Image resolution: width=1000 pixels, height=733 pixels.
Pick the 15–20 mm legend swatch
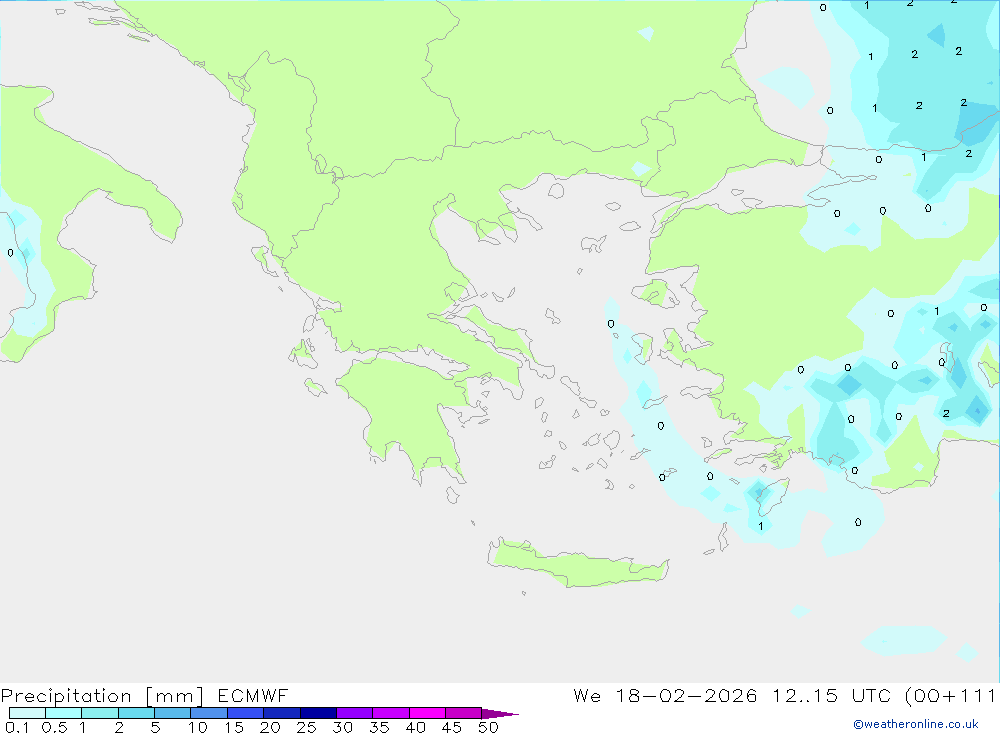click(x=246, y=713)
